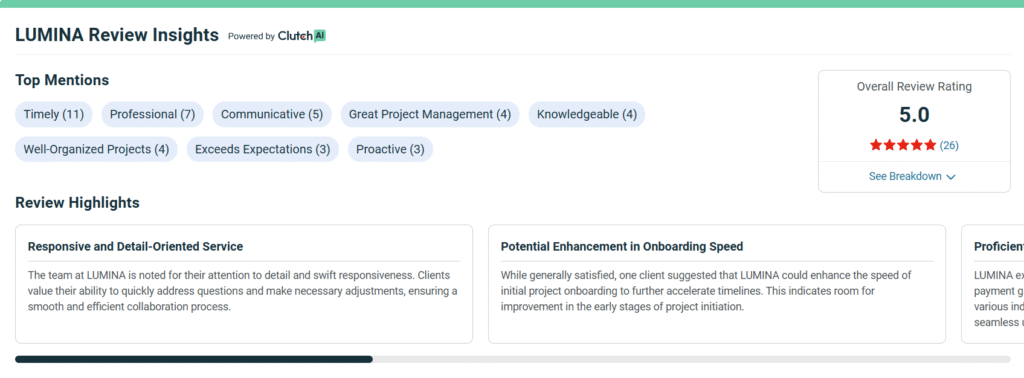
Task: Pick the Knowledgeable (4) mention chip
Action: pyautogui.click(x=586, y=114)
